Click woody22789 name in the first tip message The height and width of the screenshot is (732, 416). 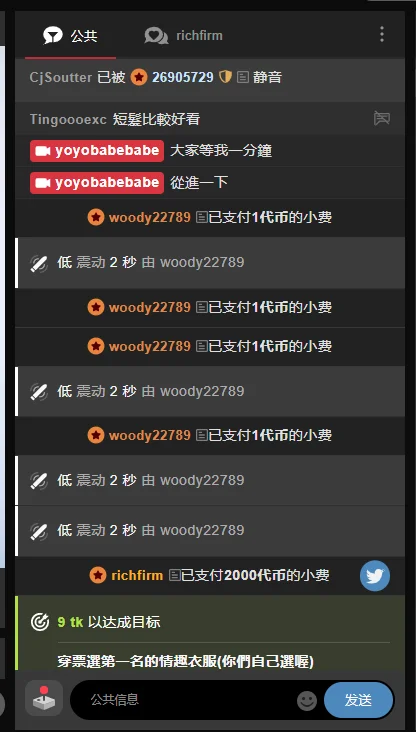click(149, 217)
